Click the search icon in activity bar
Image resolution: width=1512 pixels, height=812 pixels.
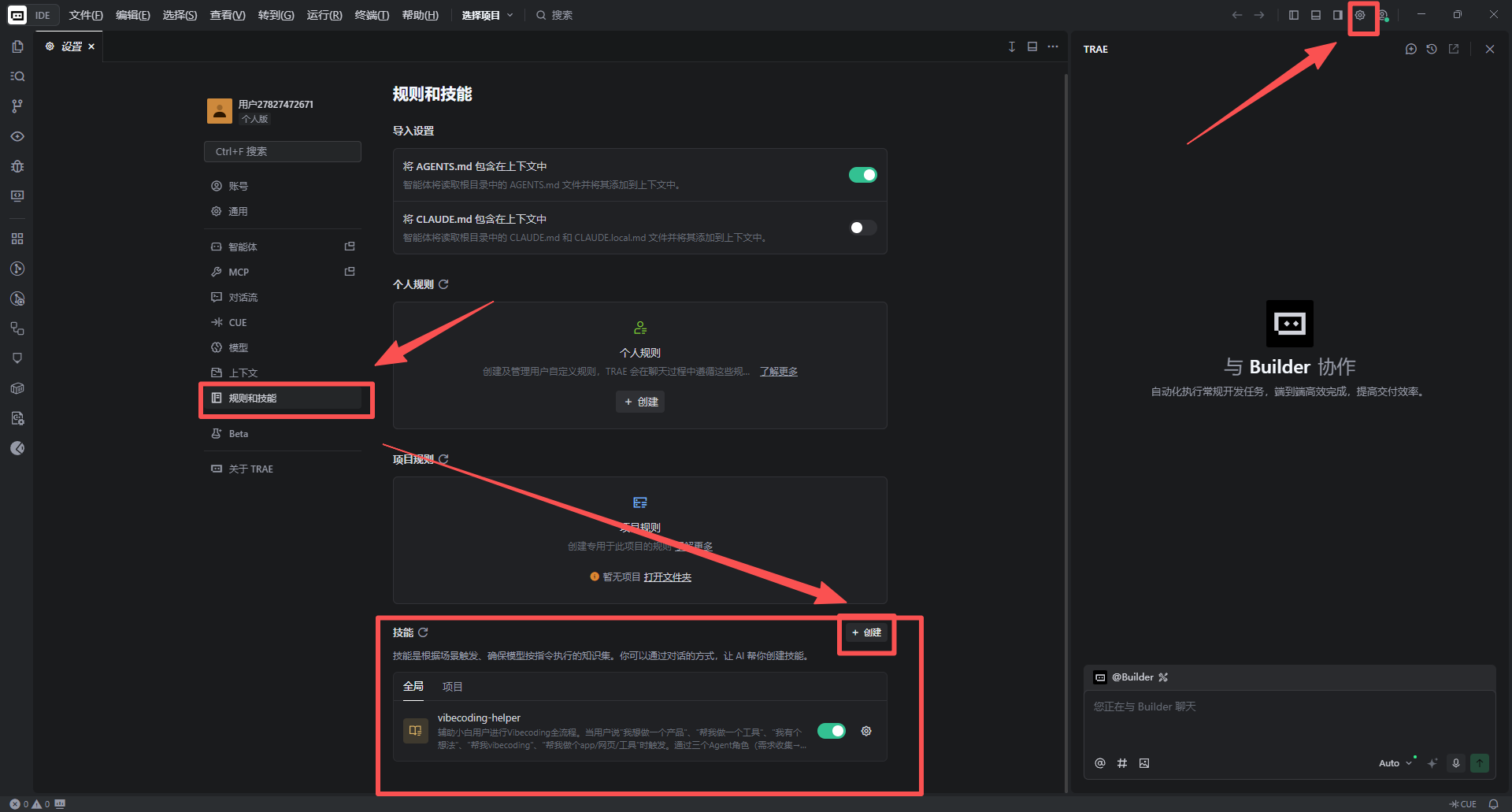click(17, 76)
